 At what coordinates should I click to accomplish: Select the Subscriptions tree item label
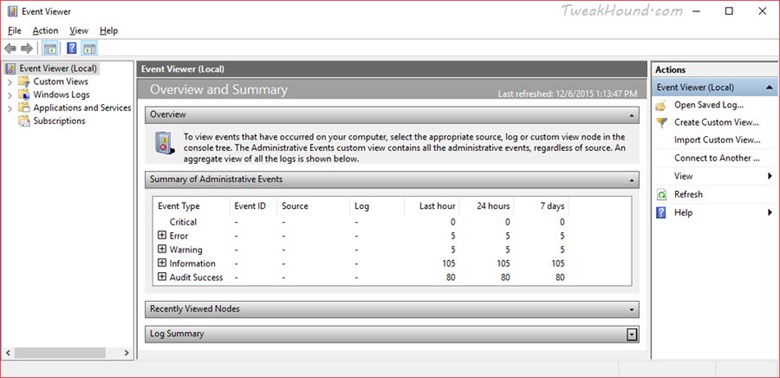tap(59, 121)
